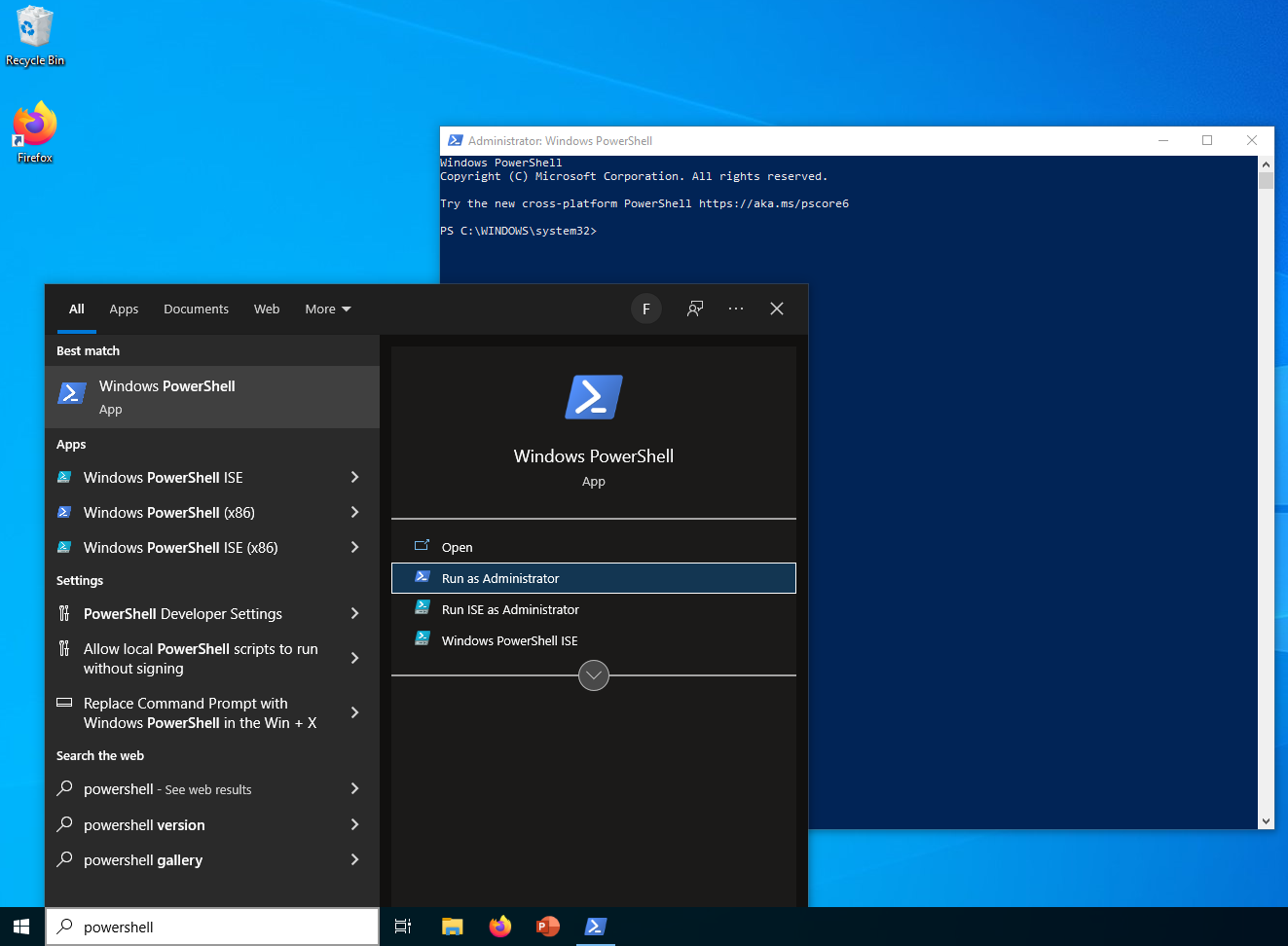Image resolution: width=1288 pixels, height=946 pixels.
Task: Click magnifier icon beside powershell gallery
Action: (x=64, y=859)
